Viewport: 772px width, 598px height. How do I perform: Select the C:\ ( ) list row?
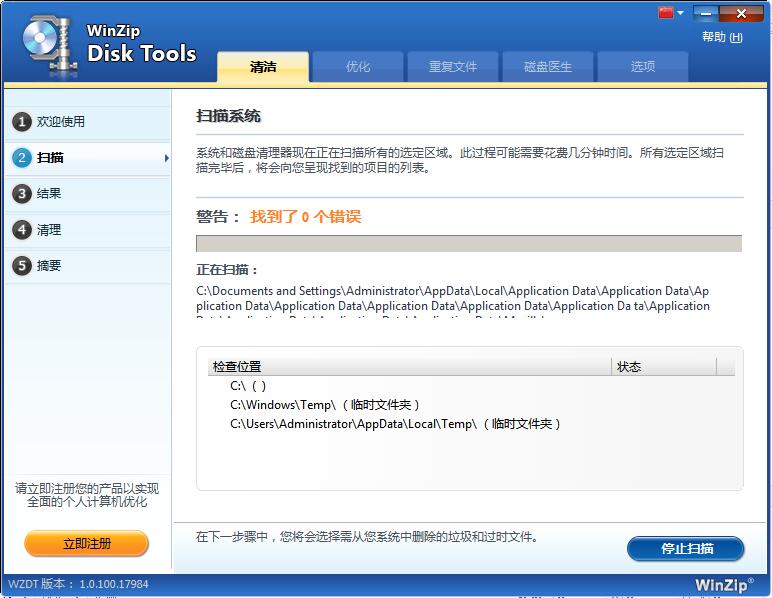click(x=472, y=386)
